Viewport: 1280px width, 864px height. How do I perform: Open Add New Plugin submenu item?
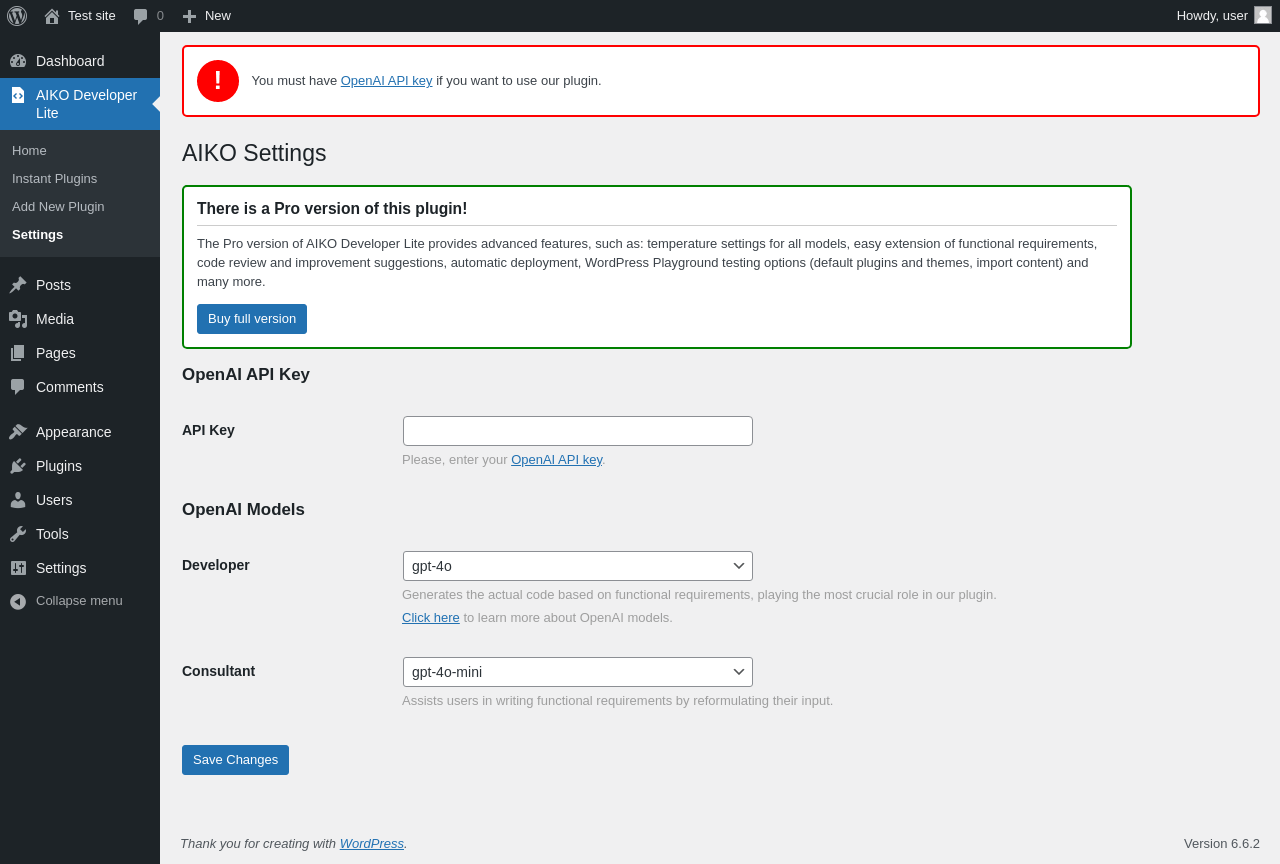58,206
